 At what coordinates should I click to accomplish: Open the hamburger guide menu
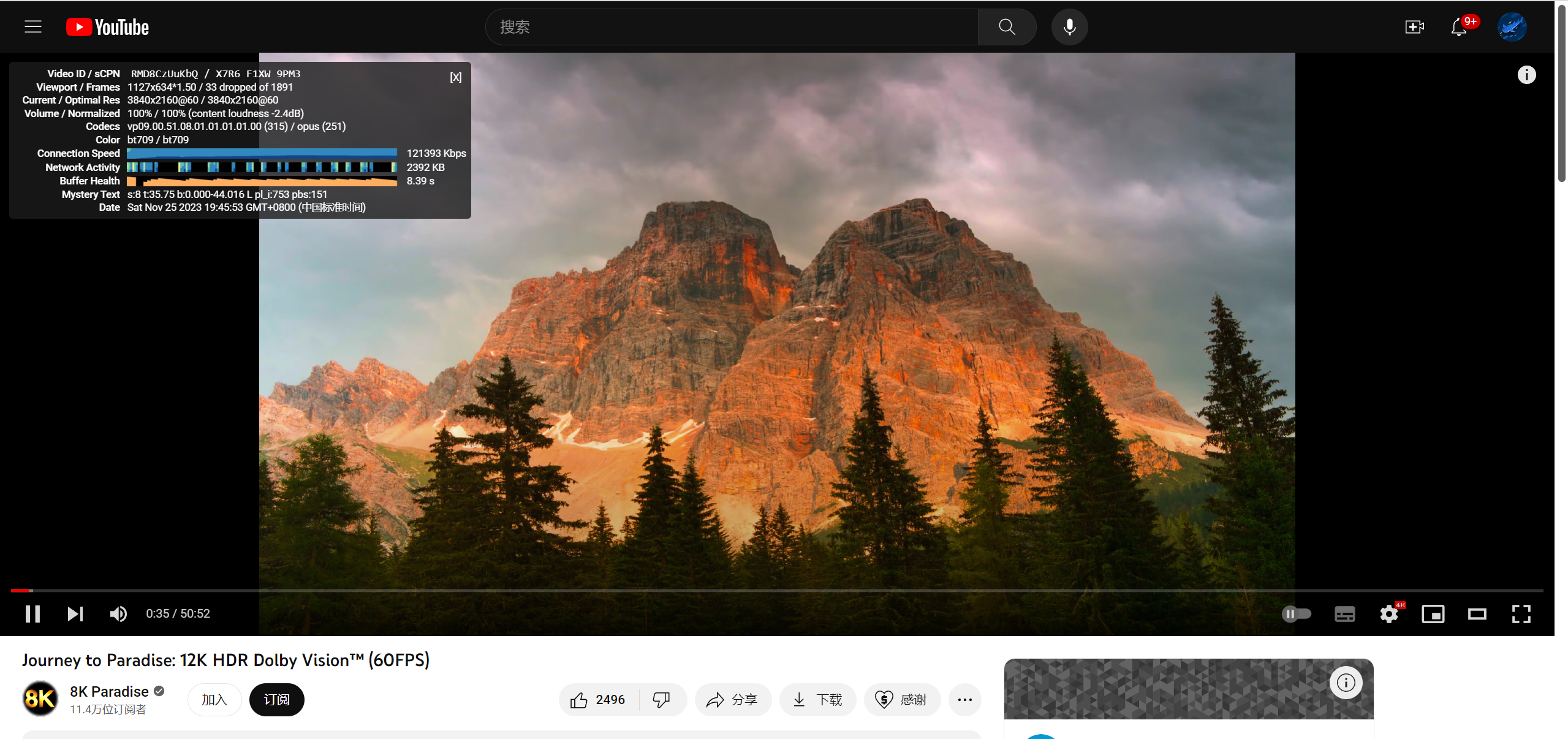coord(33,27)
